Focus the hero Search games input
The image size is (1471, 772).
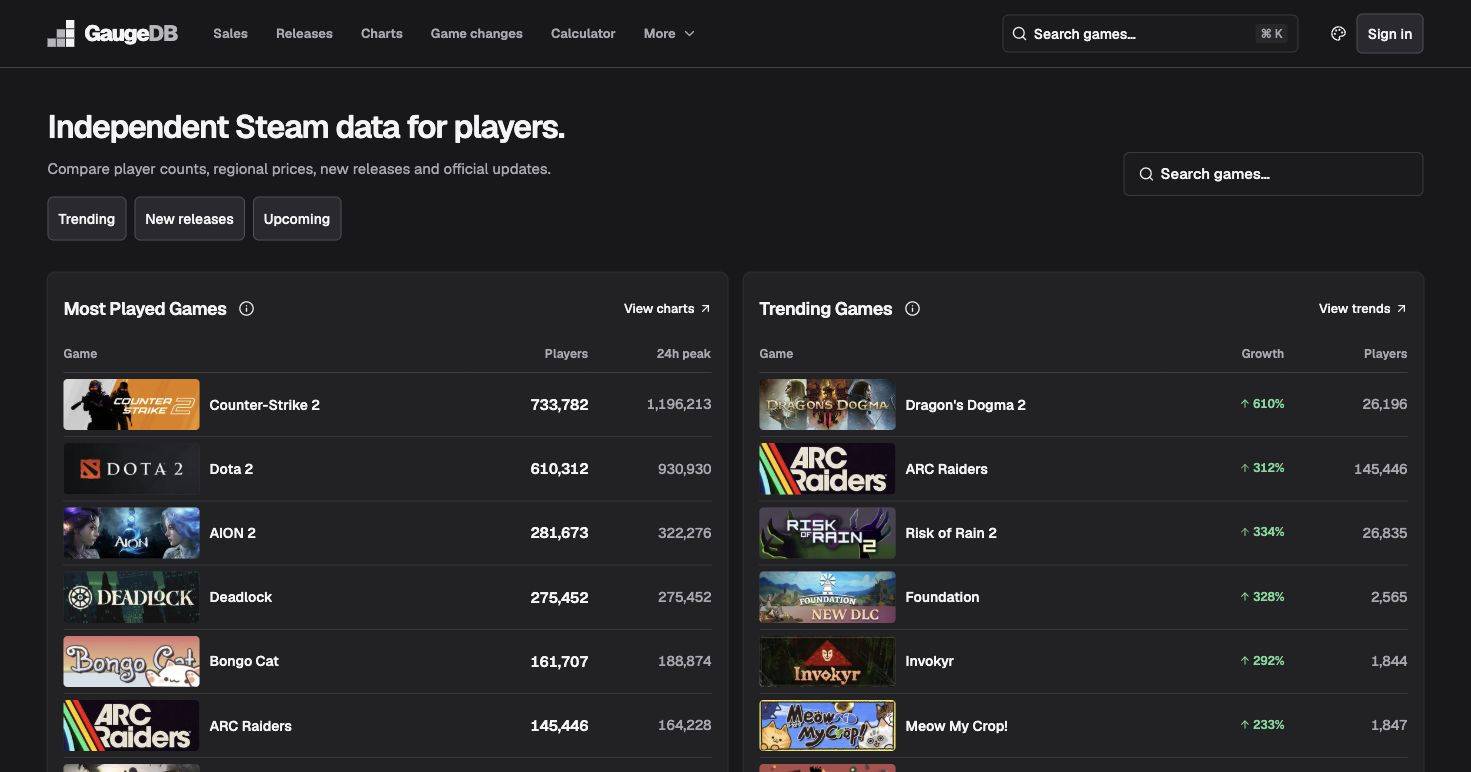[1273, 174]
